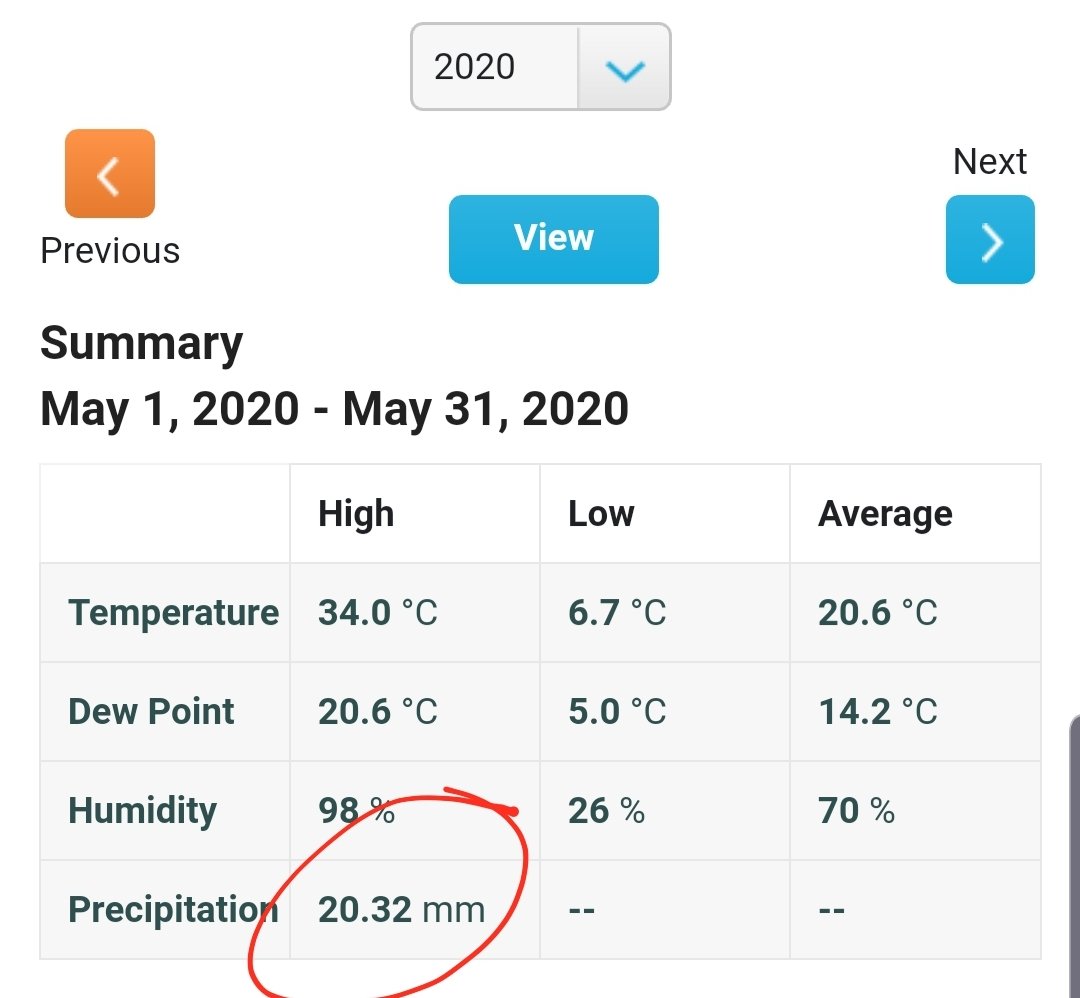Screen dimensions: 1080x998
Task: Click the Precipitation row label
Action: coord(174,909)
